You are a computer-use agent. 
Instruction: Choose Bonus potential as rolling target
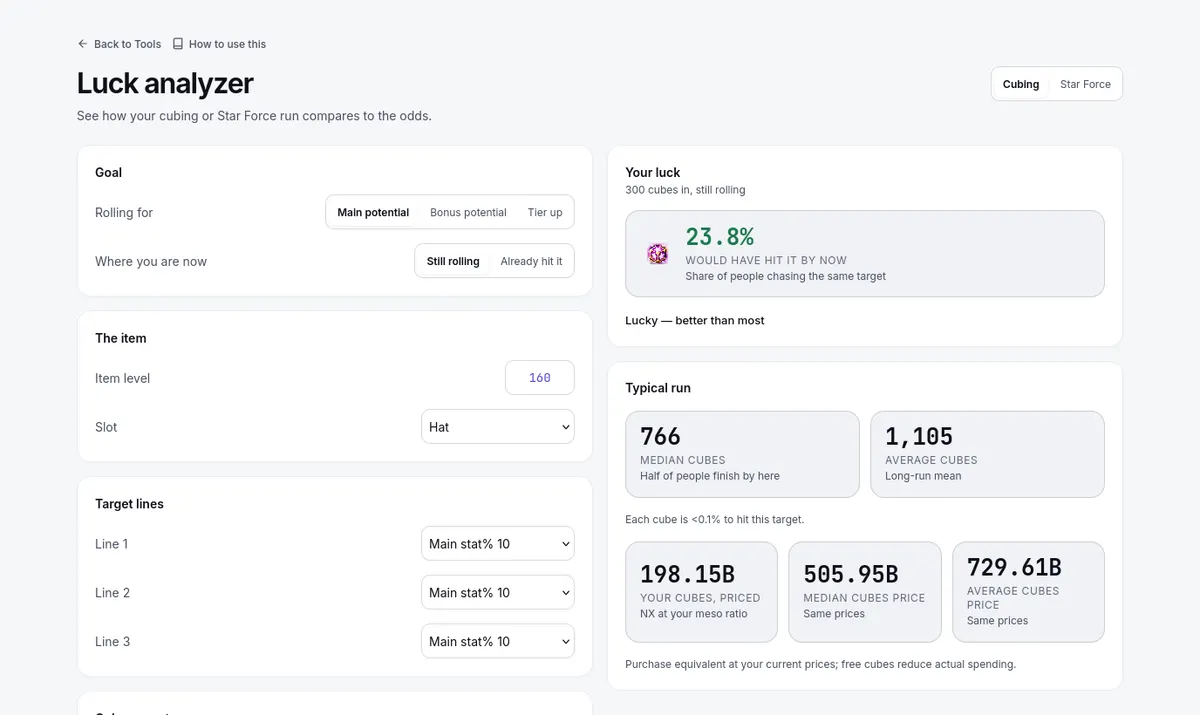tap(468, 212)
